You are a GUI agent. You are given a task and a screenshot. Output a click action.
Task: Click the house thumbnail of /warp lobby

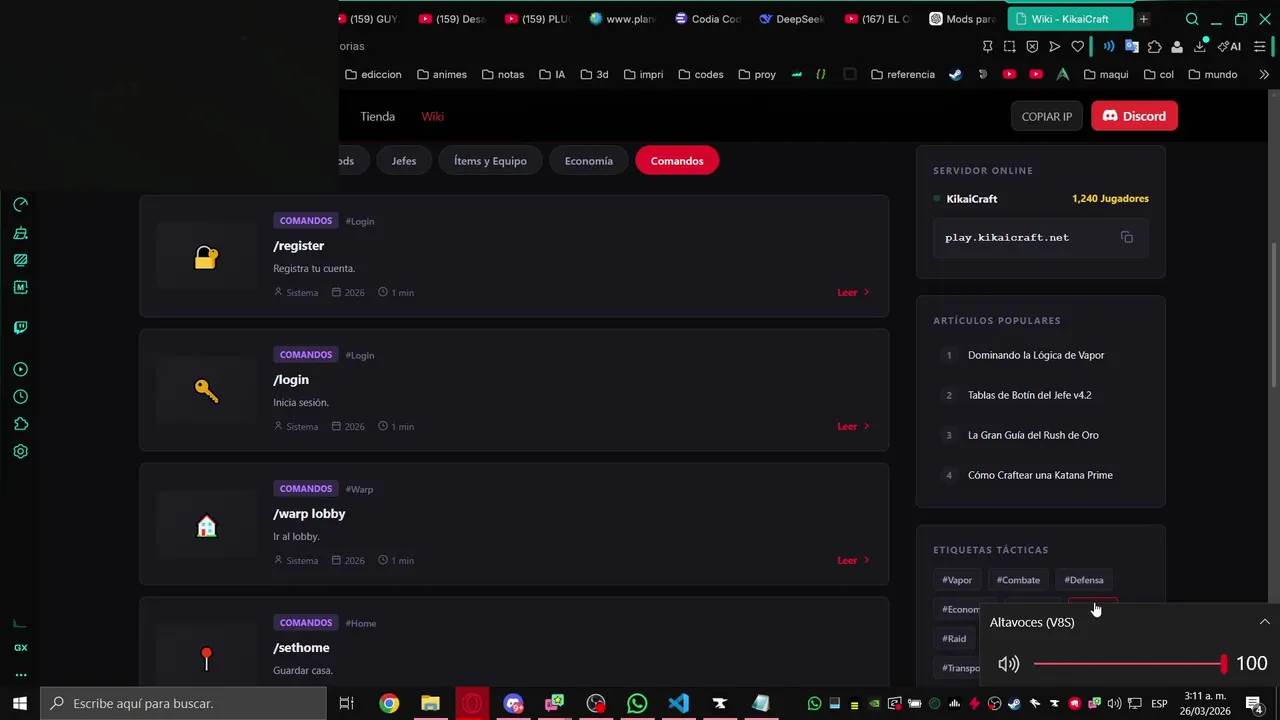coord(206,526)
